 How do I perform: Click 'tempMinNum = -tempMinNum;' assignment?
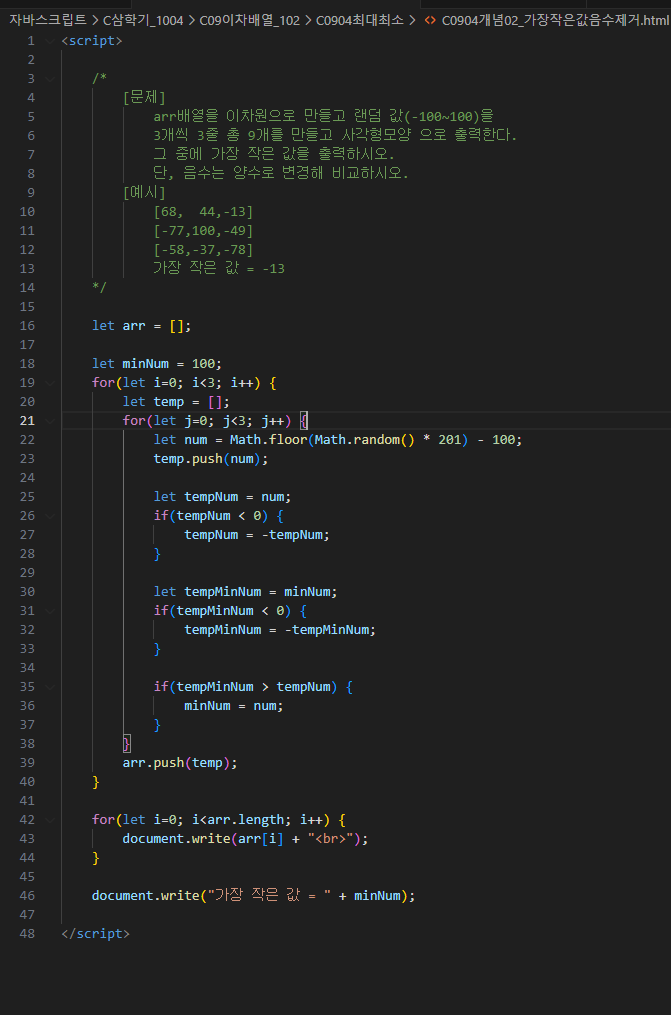point(280,629)
